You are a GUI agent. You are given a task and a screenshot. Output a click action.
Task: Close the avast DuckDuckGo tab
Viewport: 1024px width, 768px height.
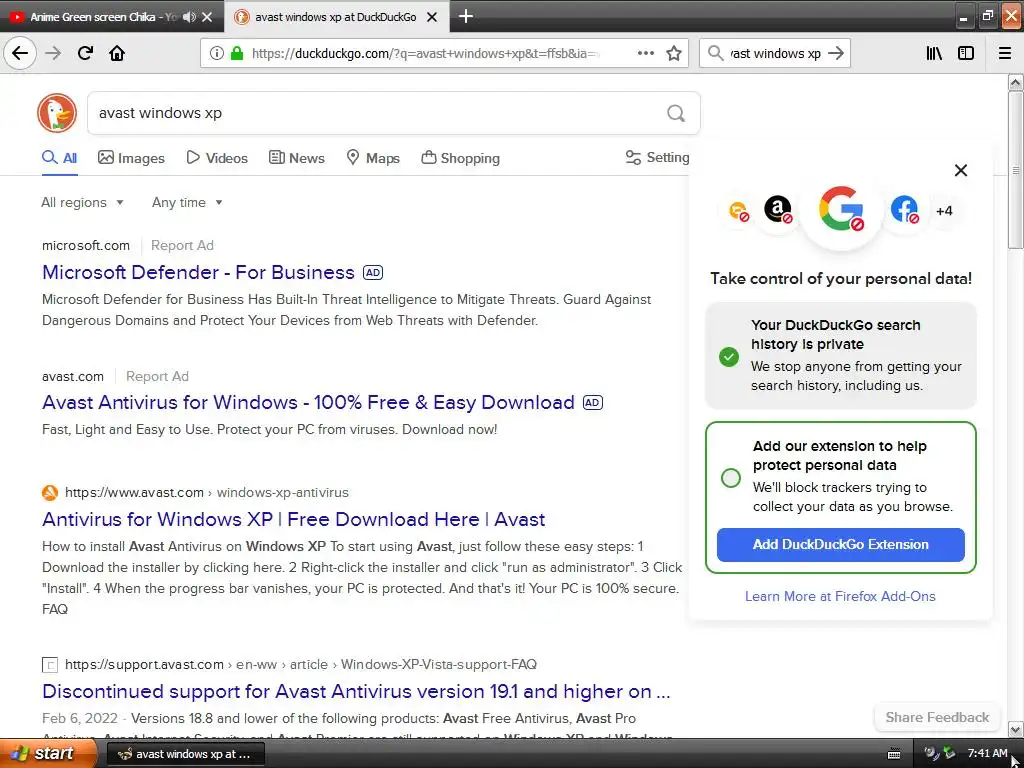[x=432, y=17]
